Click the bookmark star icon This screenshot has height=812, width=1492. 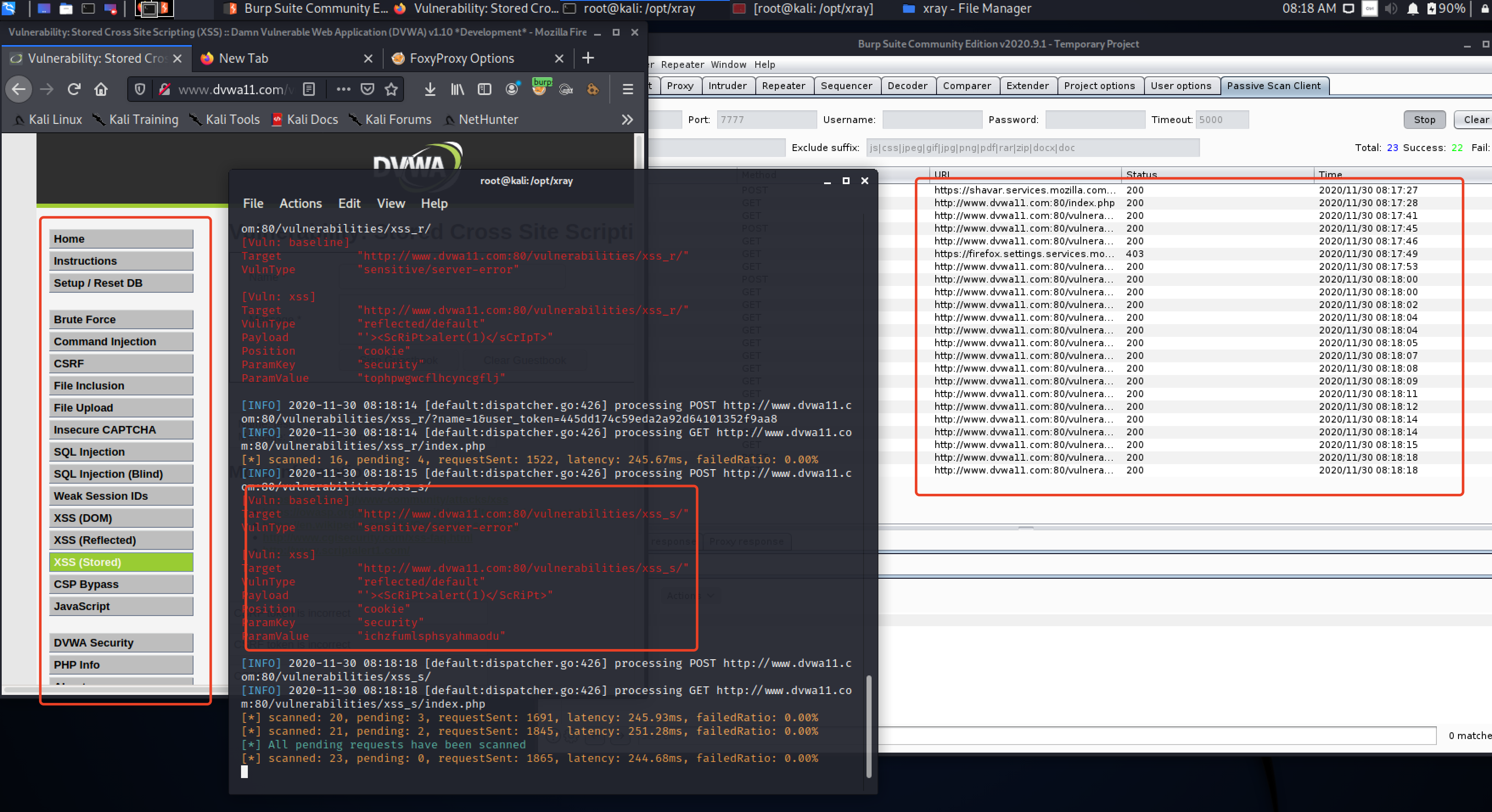coord(392,89)
